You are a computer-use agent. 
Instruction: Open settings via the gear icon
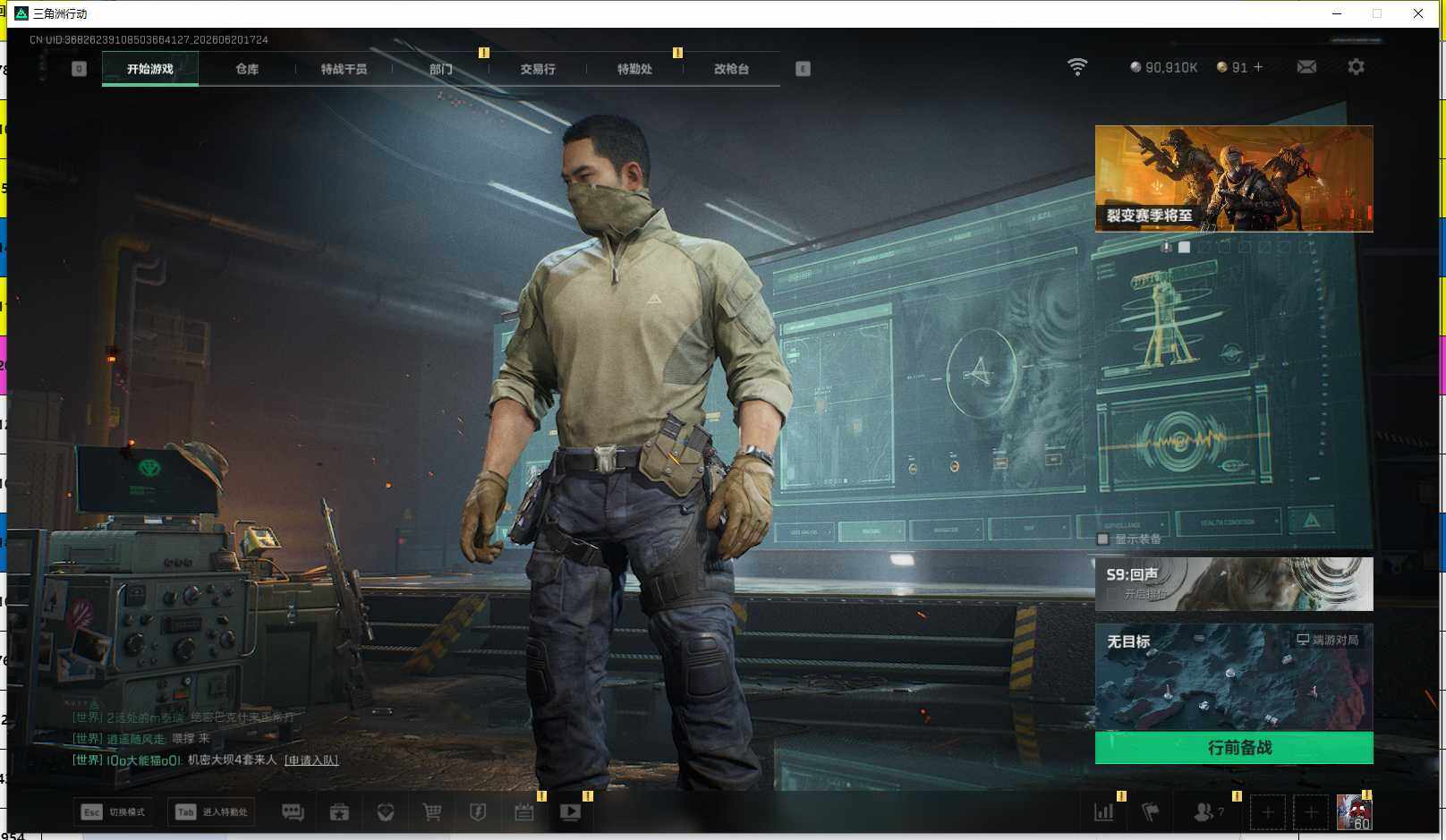tap(1356, 67)
